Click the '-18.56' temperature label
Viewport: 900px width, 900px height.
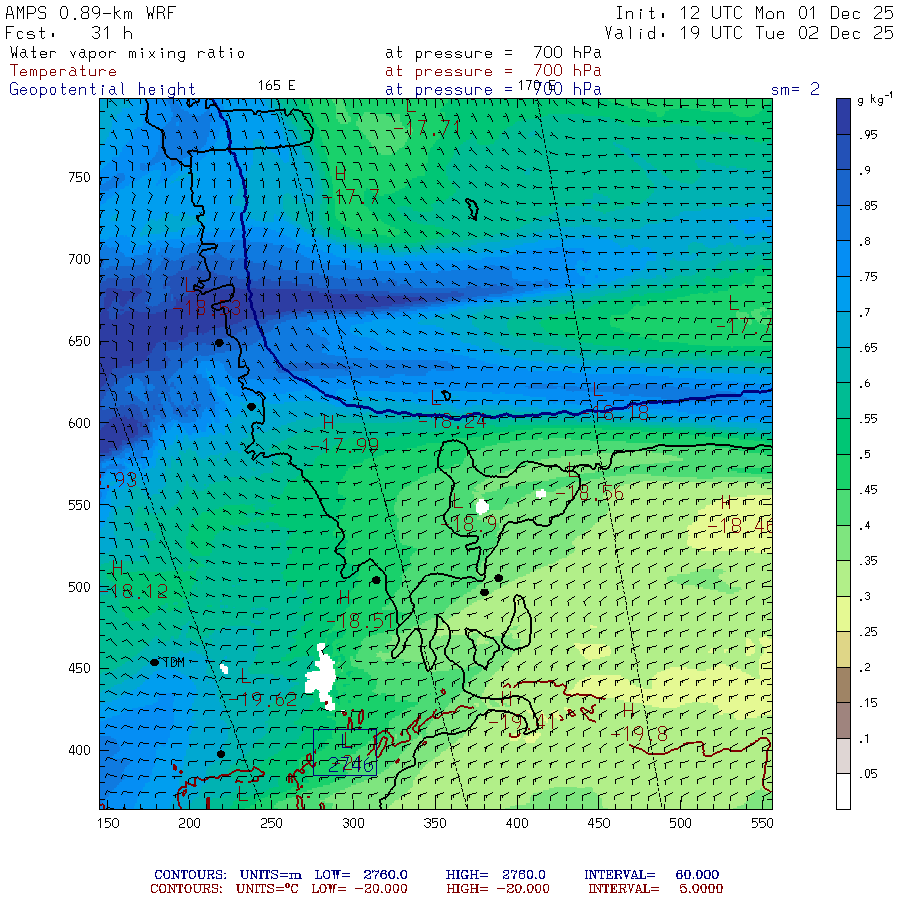click(x=589, y=493)
